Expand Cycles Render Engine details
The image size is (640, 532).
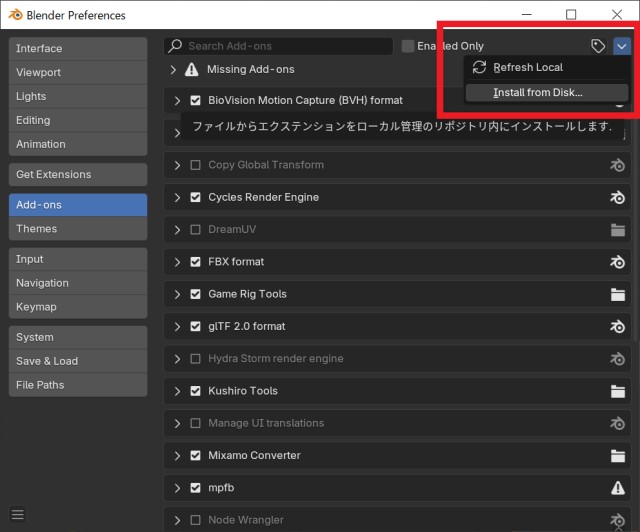(x=177, y=197)
